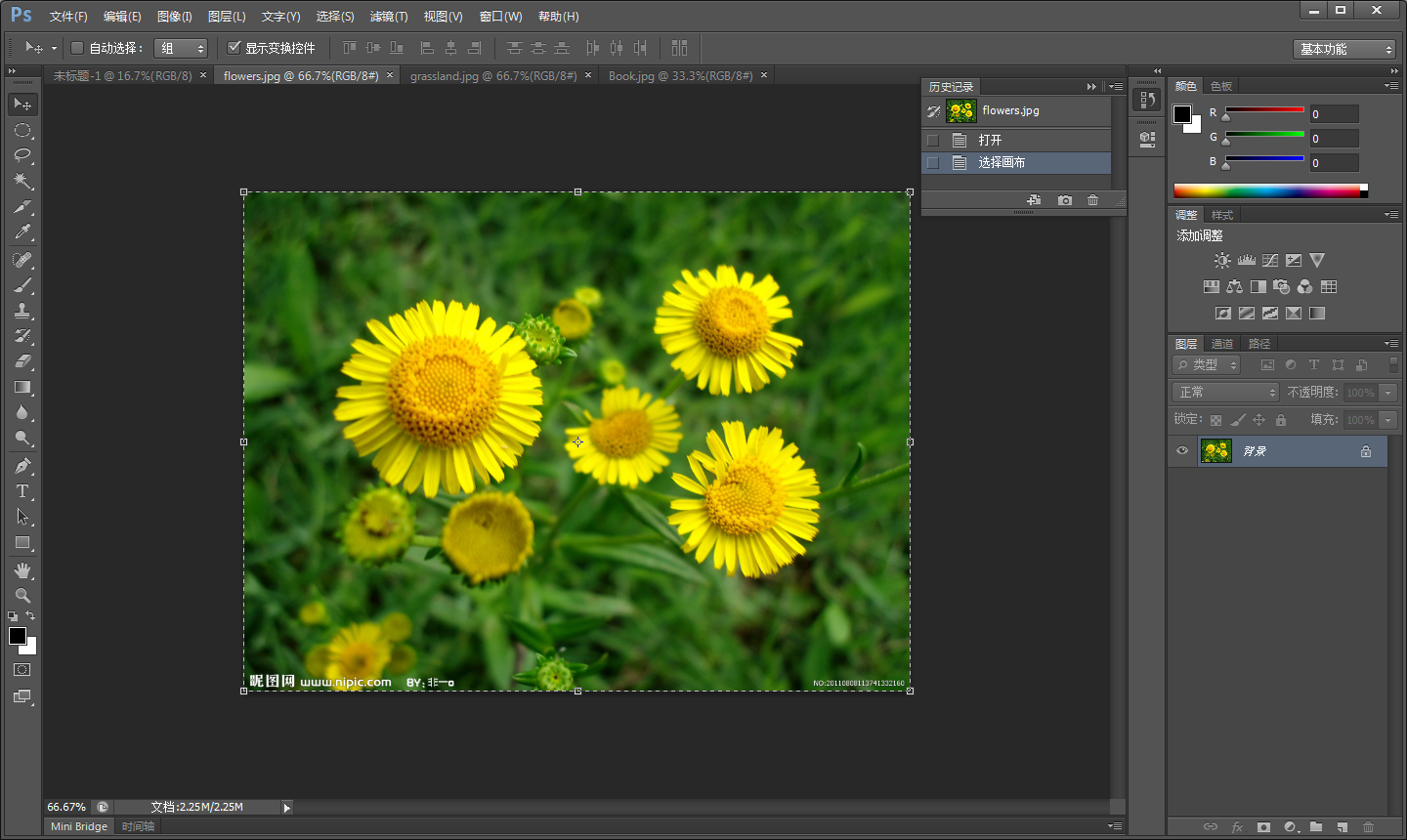Toggle Quick Mask mode icon
This screenshot has width=1407, height=840.
(x=22, y=670)
